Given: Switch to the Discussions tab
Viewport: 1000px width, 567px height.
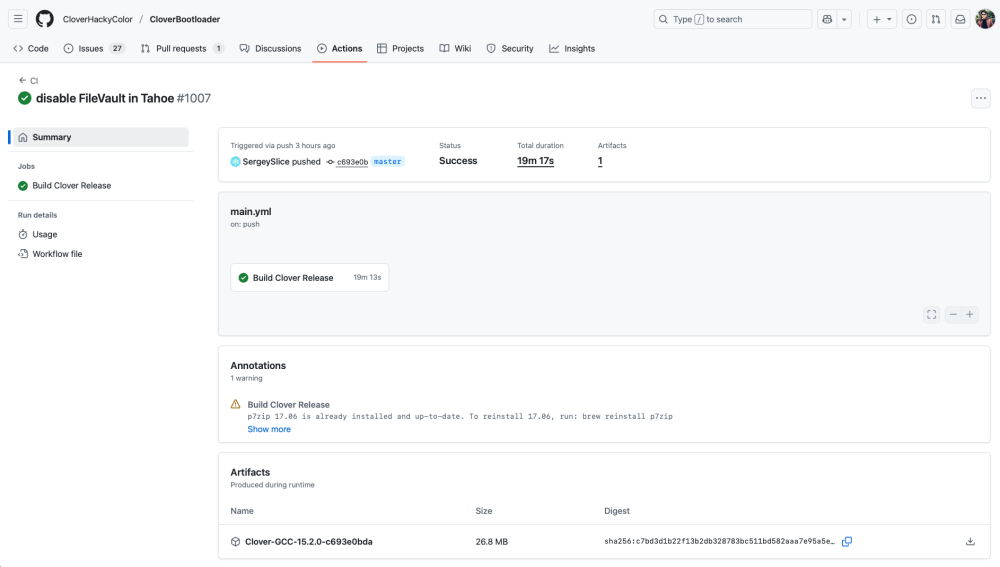Looking at the screenshot, I should point(270,48).
